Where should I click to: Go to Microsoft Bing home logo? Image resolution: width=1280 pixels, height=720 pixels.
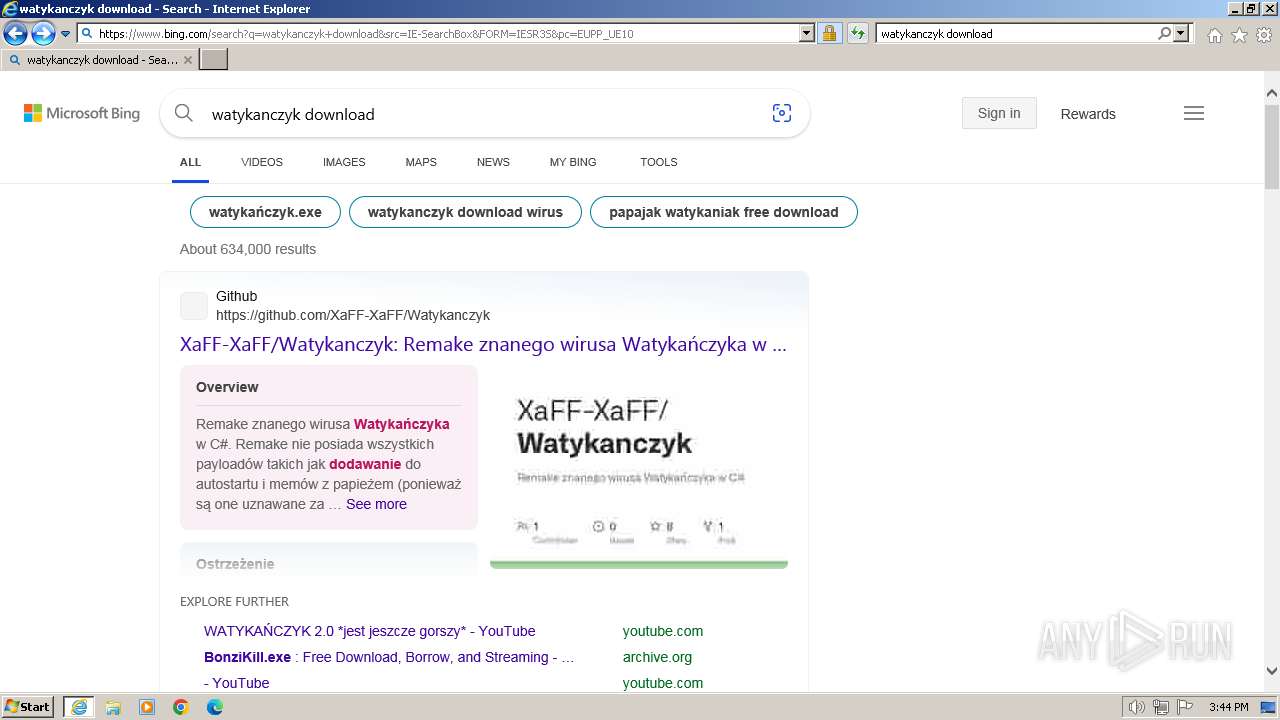(x=82, y=113)
